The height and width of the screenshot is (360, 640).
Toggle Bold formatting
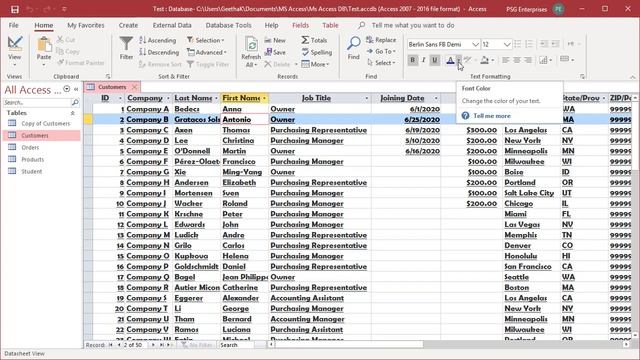[x=412, y=60]
